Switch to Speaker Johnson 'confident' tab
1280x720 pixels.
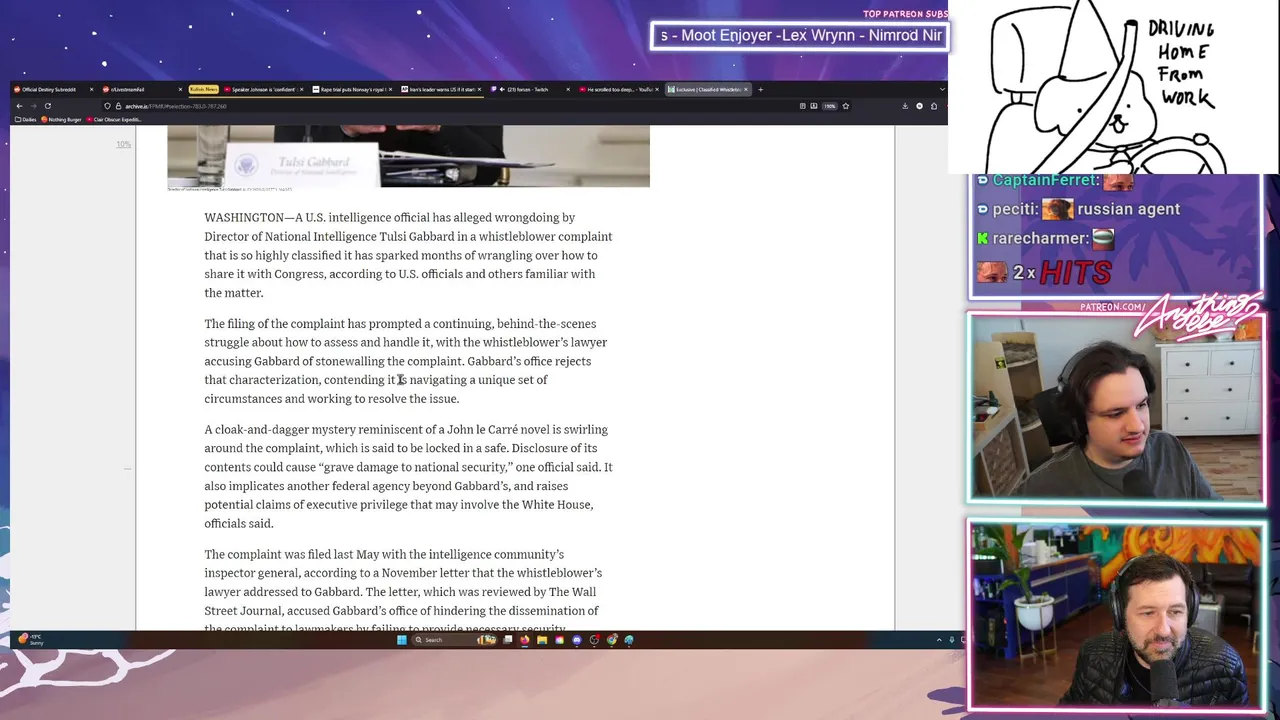pos(262,90)
